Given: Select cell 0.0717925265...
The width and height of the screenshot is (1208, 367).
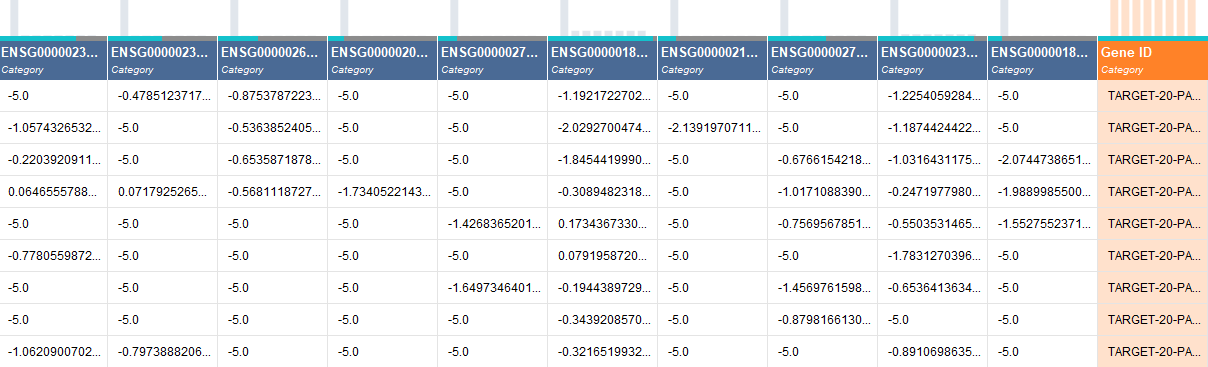Looking at the screenshot, I should 163,192.
